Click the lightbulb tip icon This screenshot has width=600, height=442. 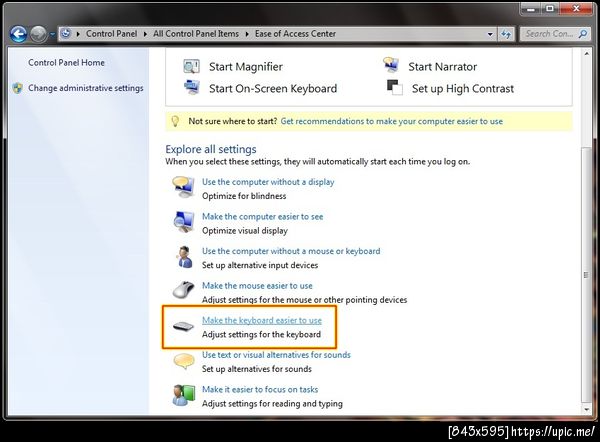point(175,121)
